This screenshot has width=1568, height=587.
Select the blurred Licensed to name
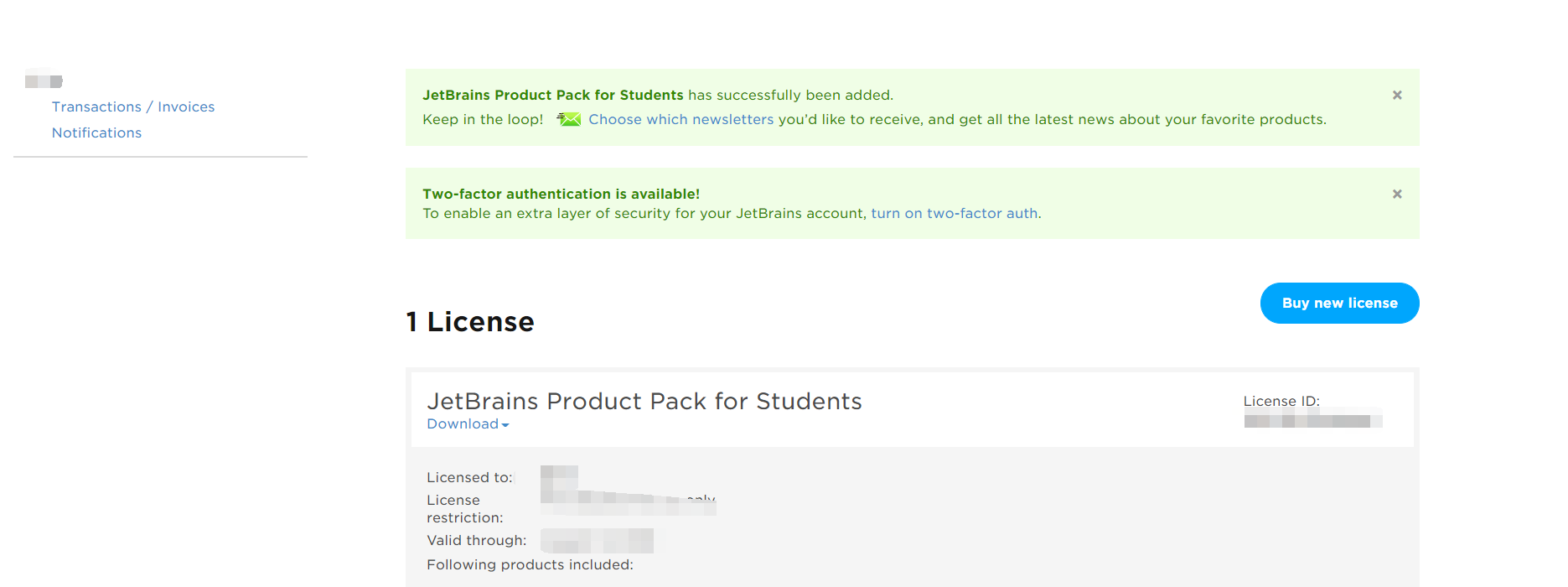[x=559, y=476]
